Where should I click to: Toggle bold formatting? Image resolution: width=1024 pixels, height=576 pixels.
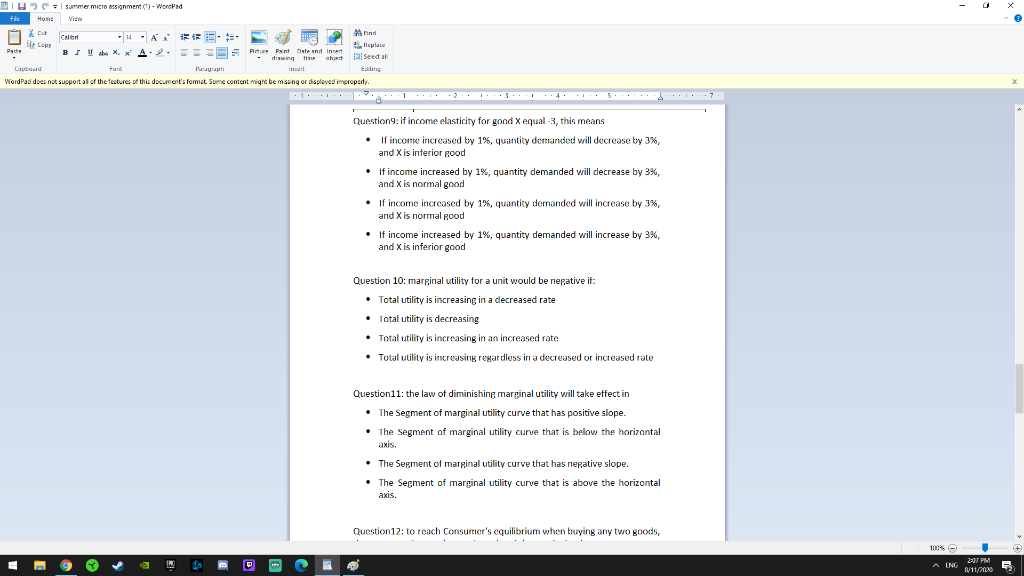(x=64, y=50)
